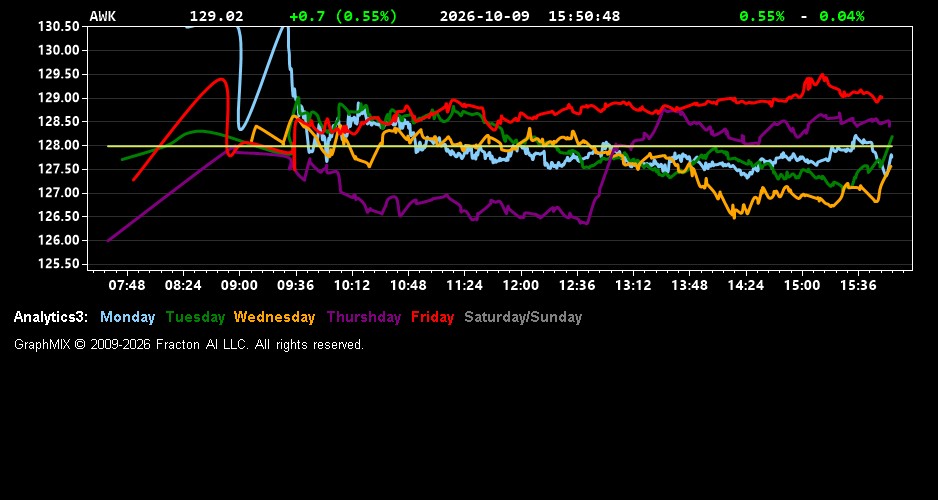
Task: Click the 10:12 time axis label
Action: click(352, 286)
